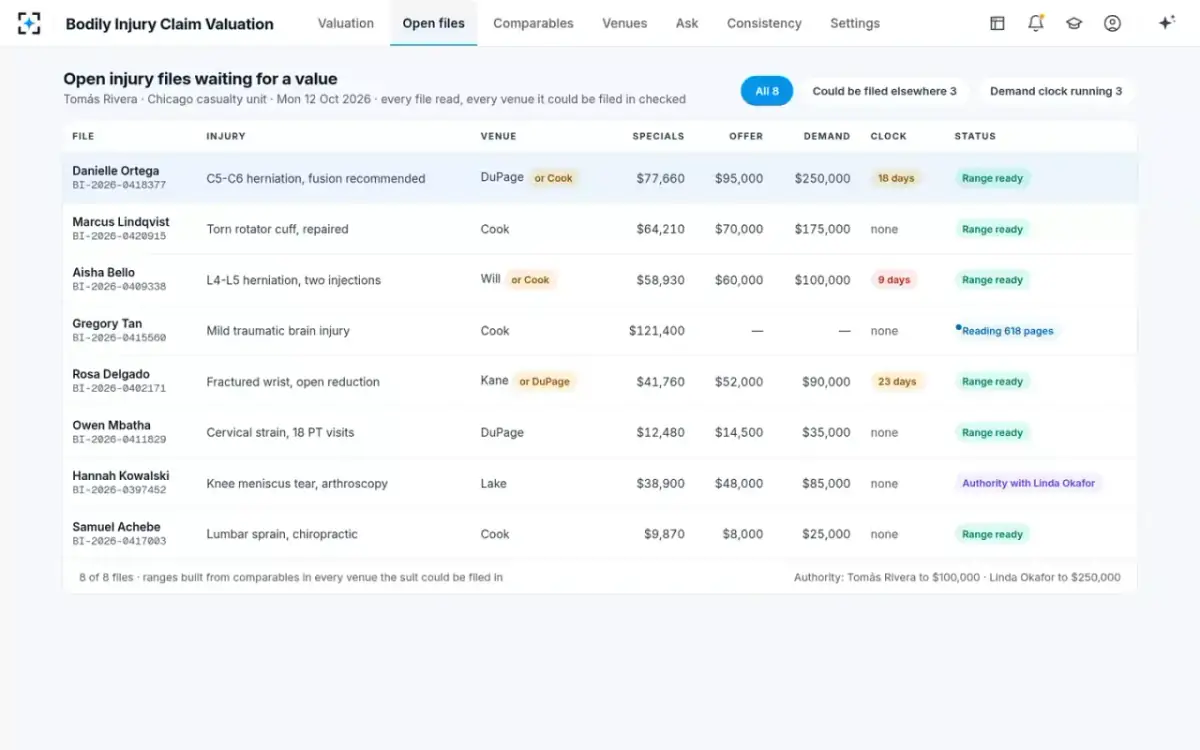Open the graduation cap learning icon
Image resolution: width=1200 pixels, height=750 pixels.
[x=1074, y=23]
